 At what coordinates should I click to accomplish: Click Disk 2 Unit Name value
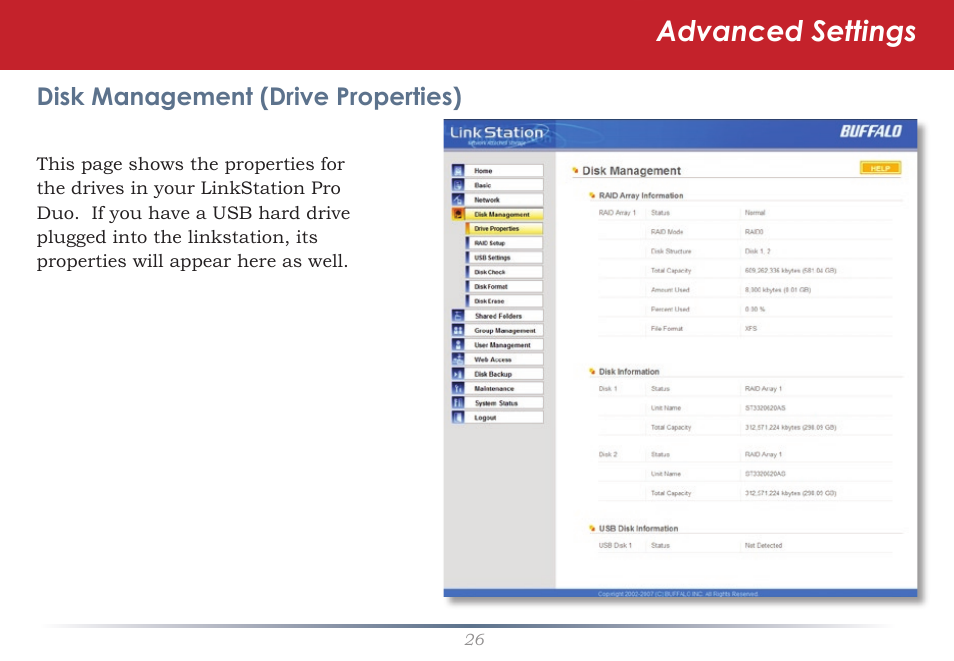pos(765,474)
